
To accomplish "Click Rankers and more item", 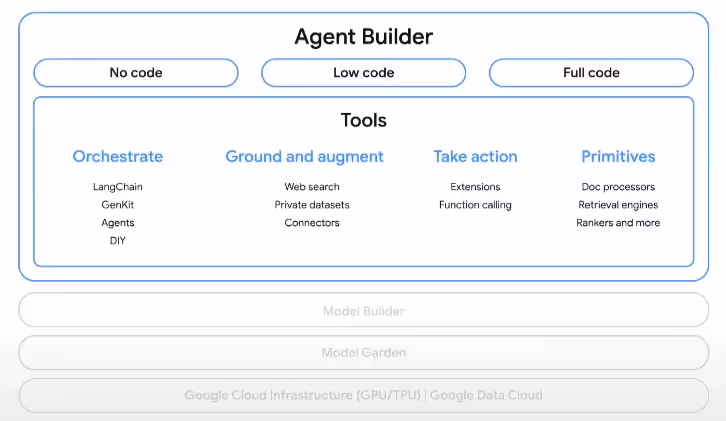I will click(x=618, y=223).
